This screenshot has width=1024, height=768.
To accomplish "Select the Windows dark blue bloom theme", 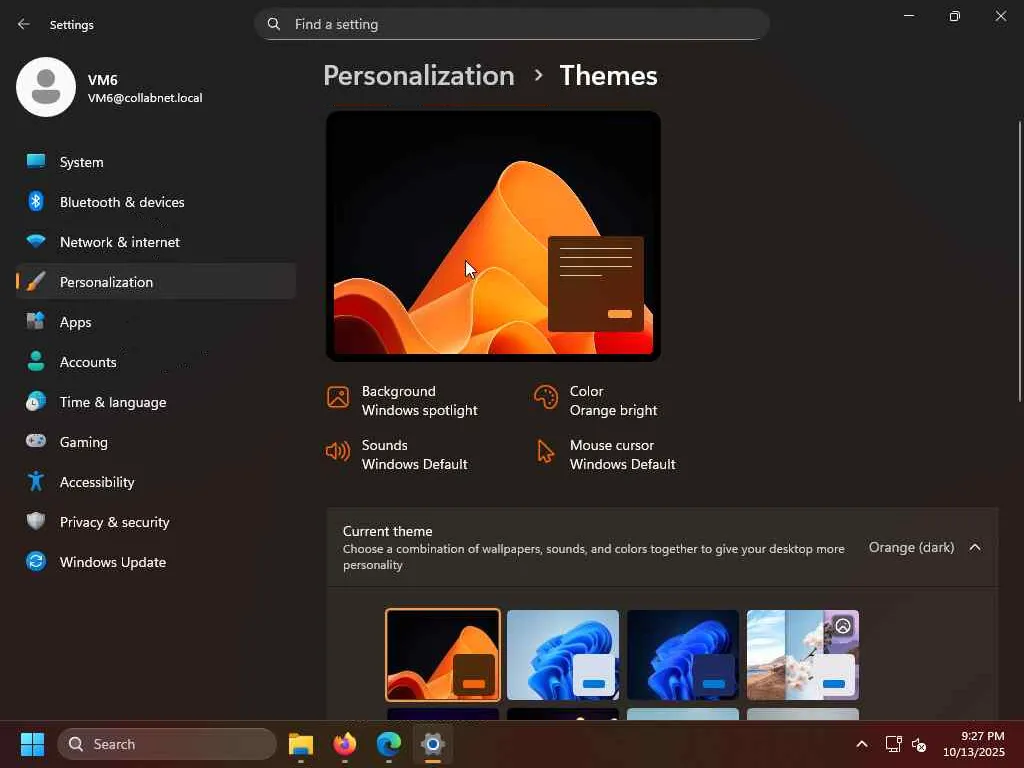I will [x=683, y=654].
